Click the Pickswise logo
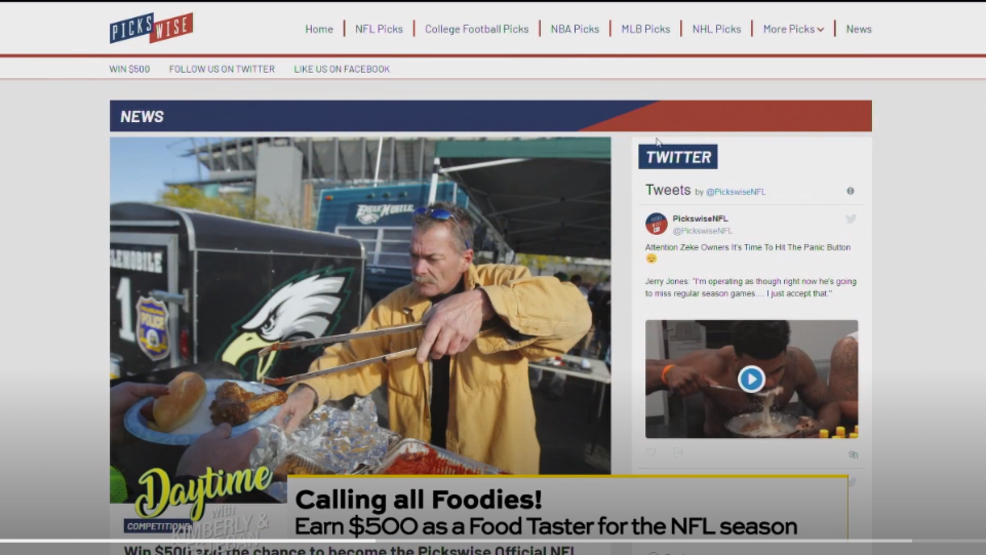 (152, 28)
